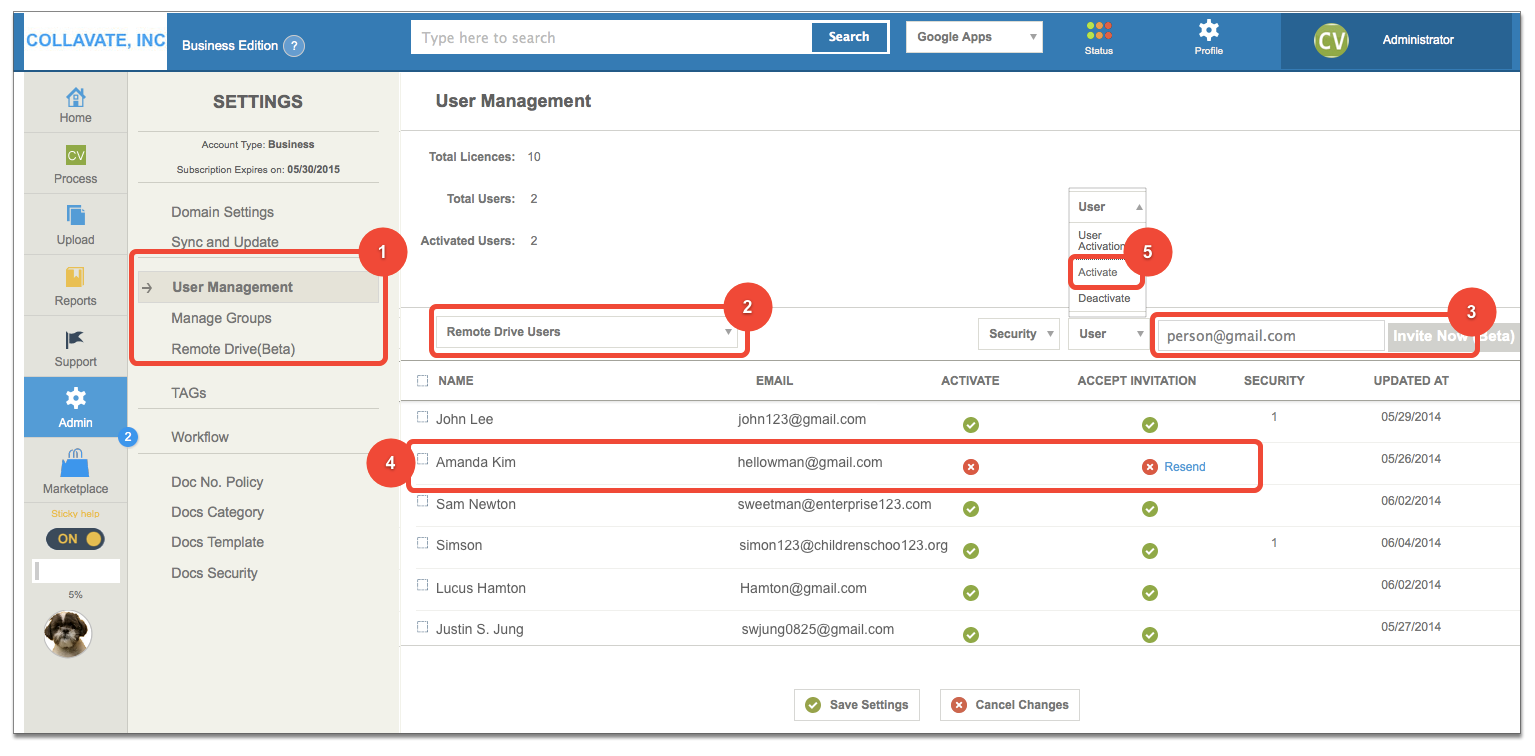
Task: Click the Business Edition help question mark
Action: coord(294,46)
